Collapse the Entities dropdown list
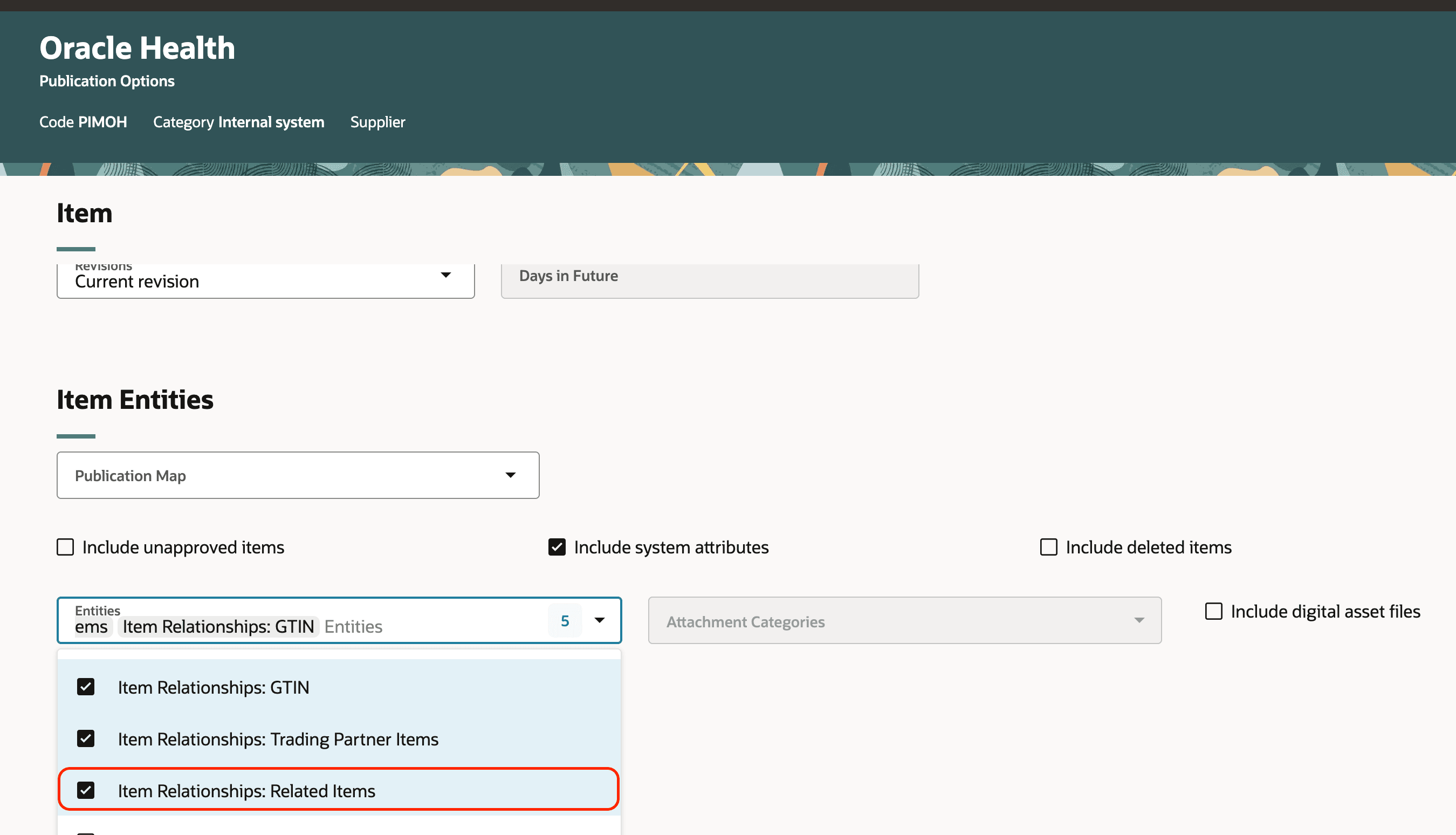 coord(600,620)
